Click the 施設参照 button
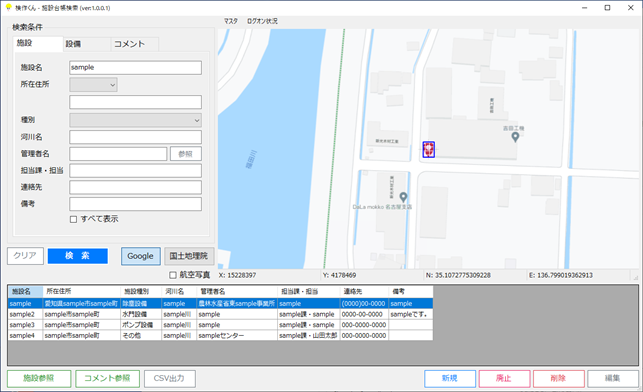Viewport: 643px width, 392px height. pos(39,378)
